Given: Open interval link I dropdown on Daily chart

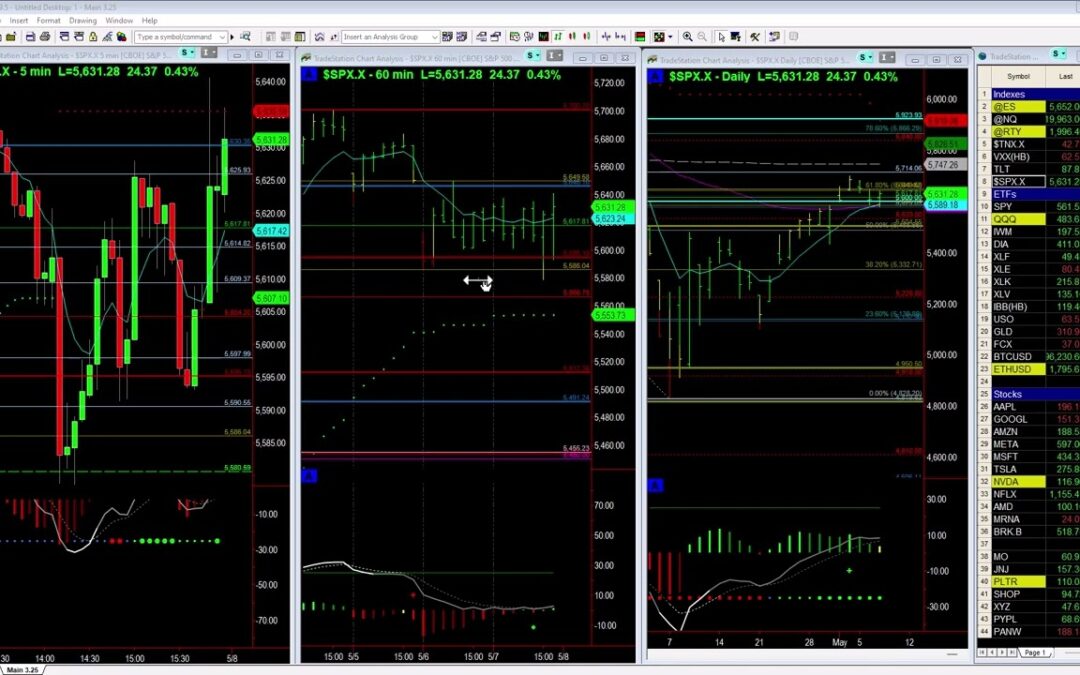Looking at the screenshot, I should (x=888, y=57).
